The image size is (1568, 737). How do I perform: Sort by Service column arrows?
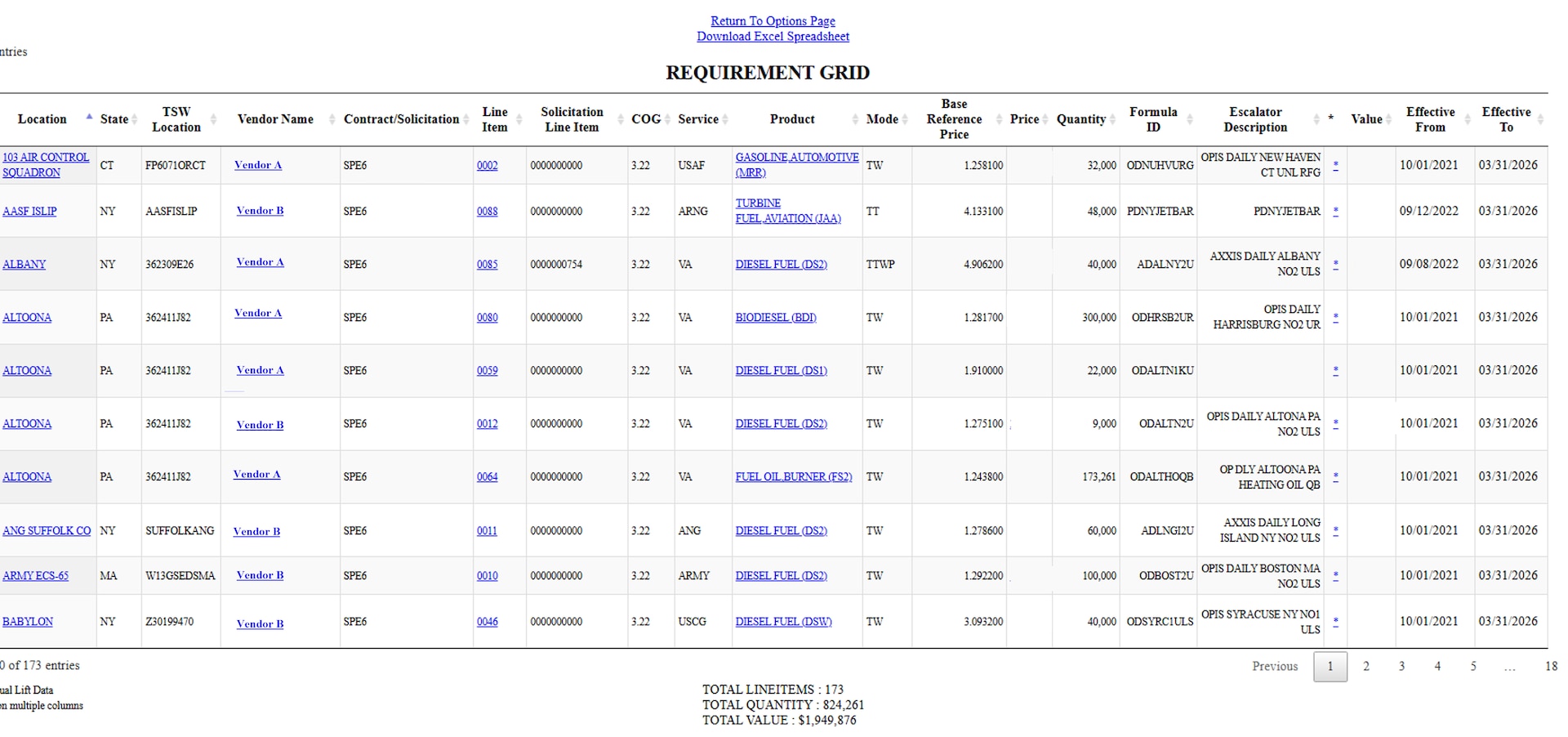coord(725,119)
